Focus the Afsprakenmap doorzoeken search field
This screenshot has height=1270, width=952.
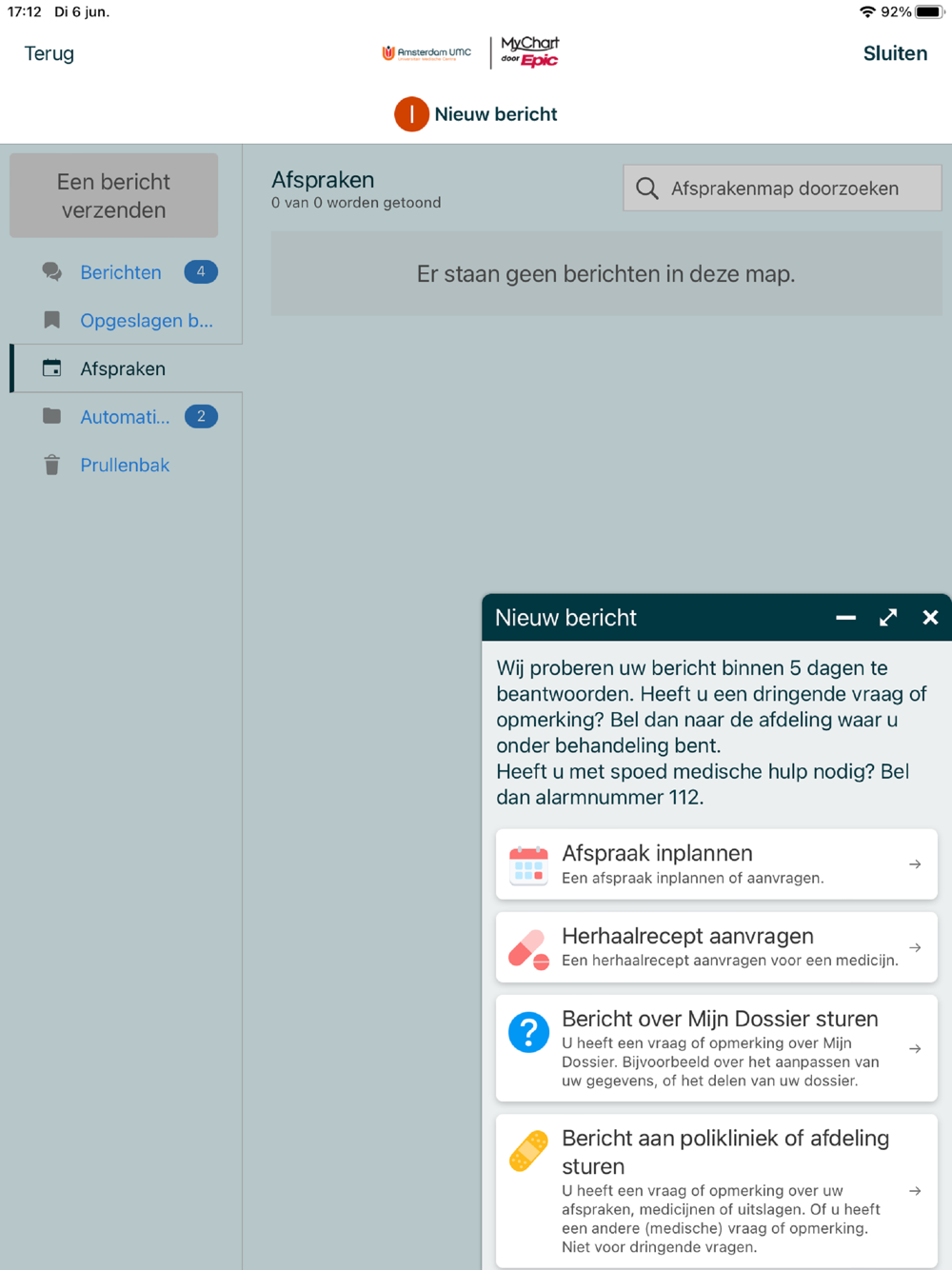[783, 189]
